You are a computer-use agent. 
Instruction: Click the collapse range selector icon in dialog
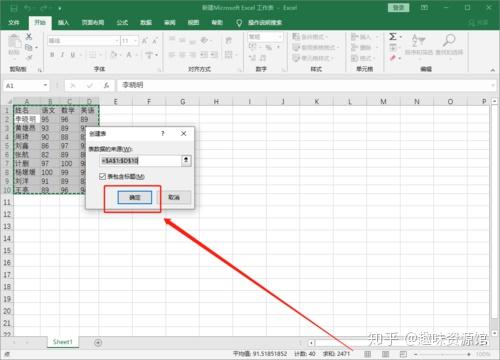(x=186, y=161)
